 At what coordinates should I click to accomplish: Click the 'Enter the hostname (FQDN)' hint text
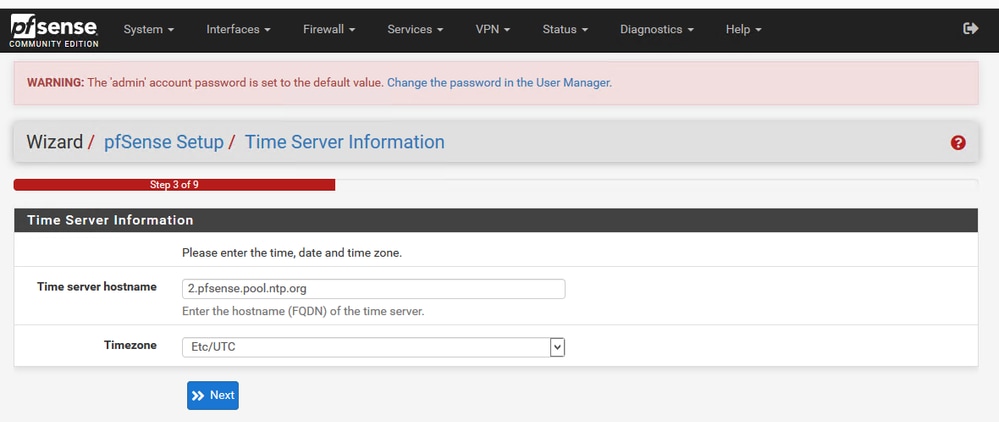pyautogui.click(x=303, y=312)
